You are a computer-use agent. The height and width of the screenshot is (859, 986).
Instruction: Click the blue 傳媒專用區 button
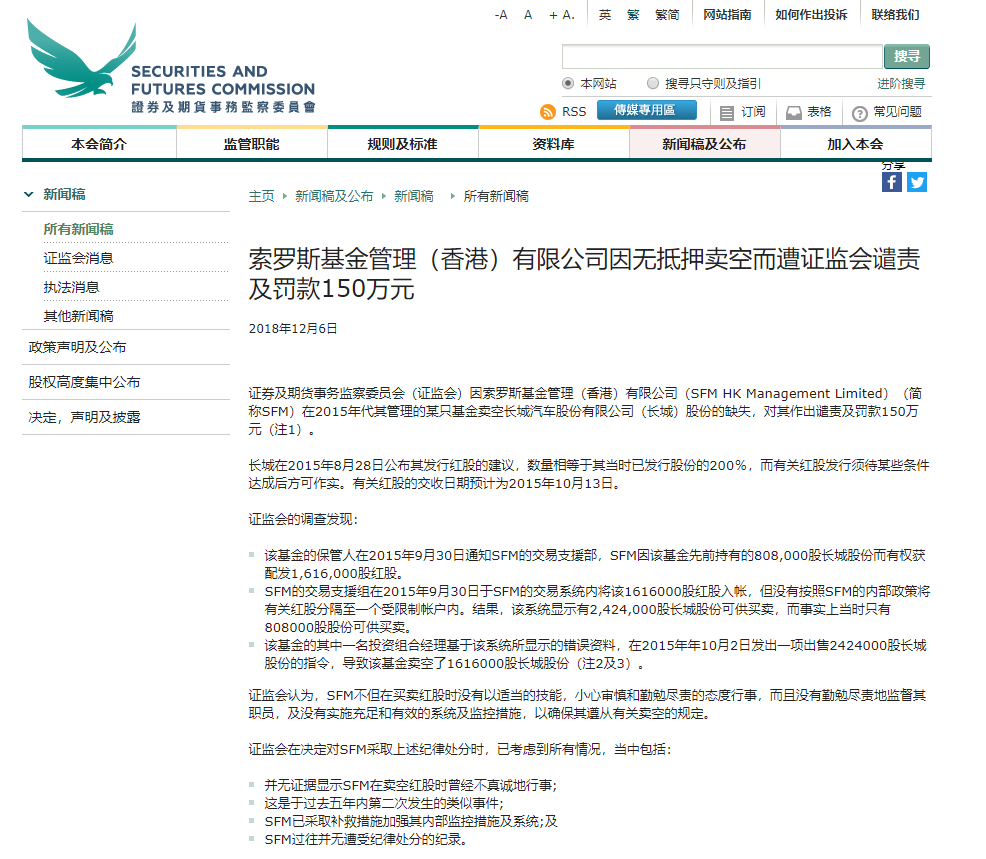click(x=646, y=110)
